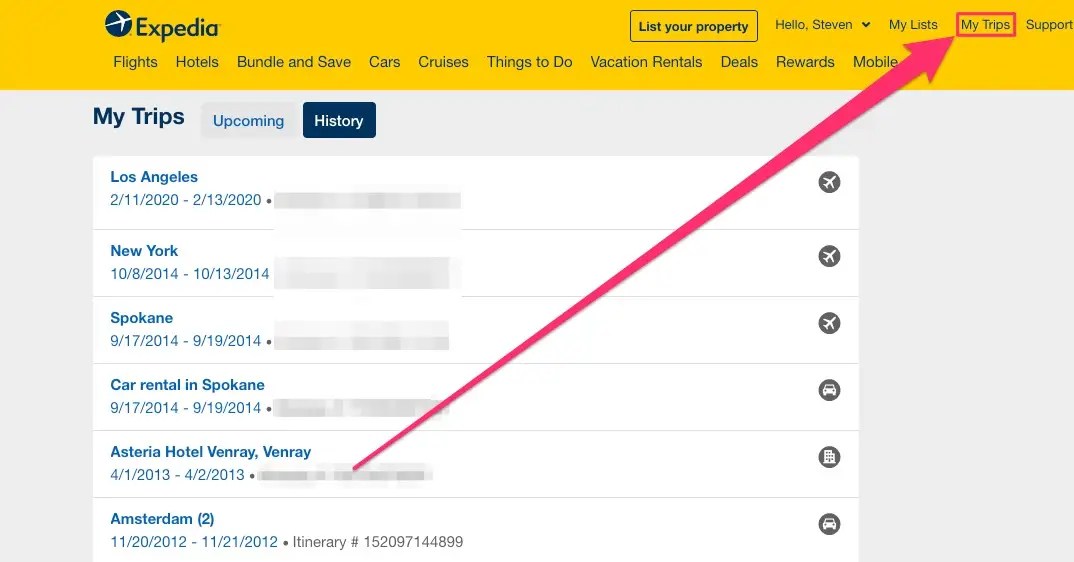The width and height of the screenshot is (1074, 562).
Task: Open Asteria Hotel Venray, Venray booking
Action: coord(210,452)
